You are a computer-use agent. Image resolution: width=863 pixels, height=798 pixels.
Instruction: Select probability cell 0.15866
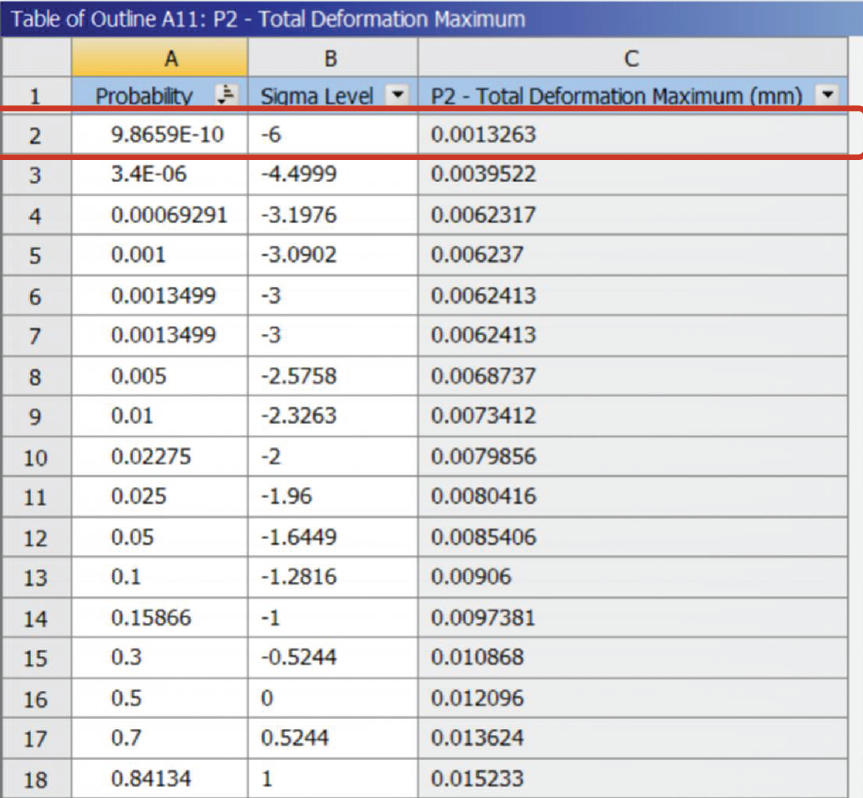pyautogui.click(x=160, y=617)
